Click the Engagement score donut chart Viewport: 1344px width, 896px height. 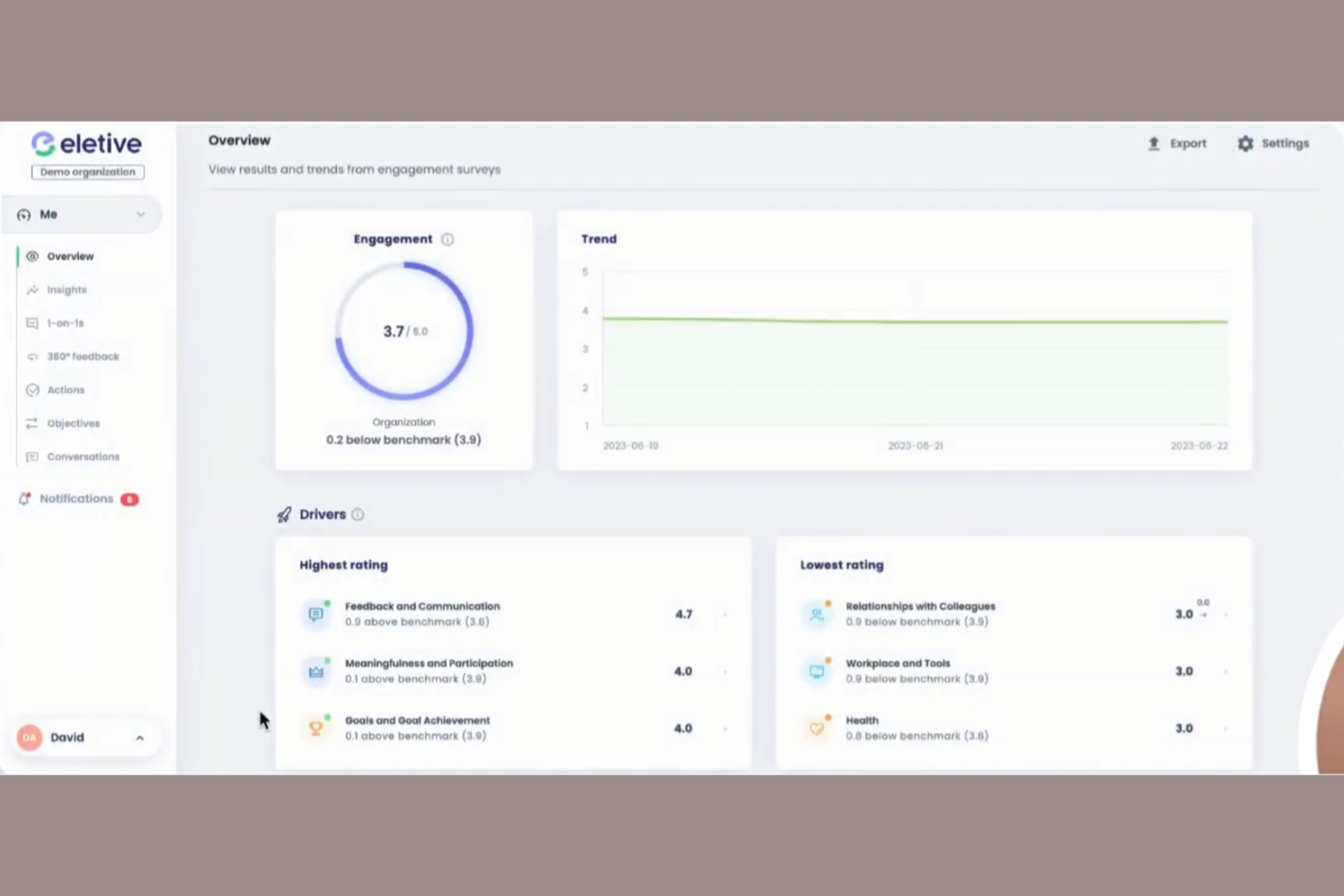pyautogui.click(x=403, y=330)
